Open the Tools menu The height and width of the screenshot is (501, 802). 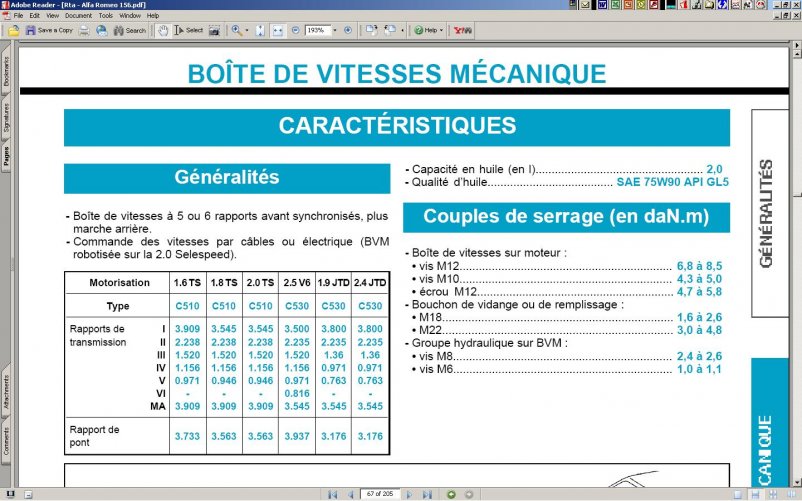(105, 16)
